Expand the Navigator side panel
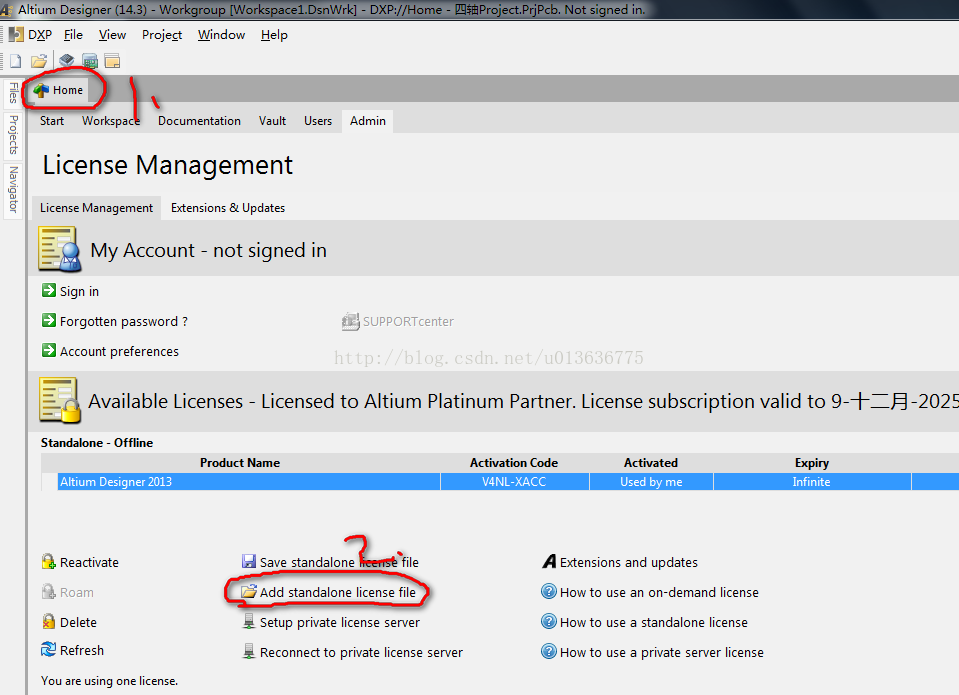 pyautogui.click(x=13, y=189)
